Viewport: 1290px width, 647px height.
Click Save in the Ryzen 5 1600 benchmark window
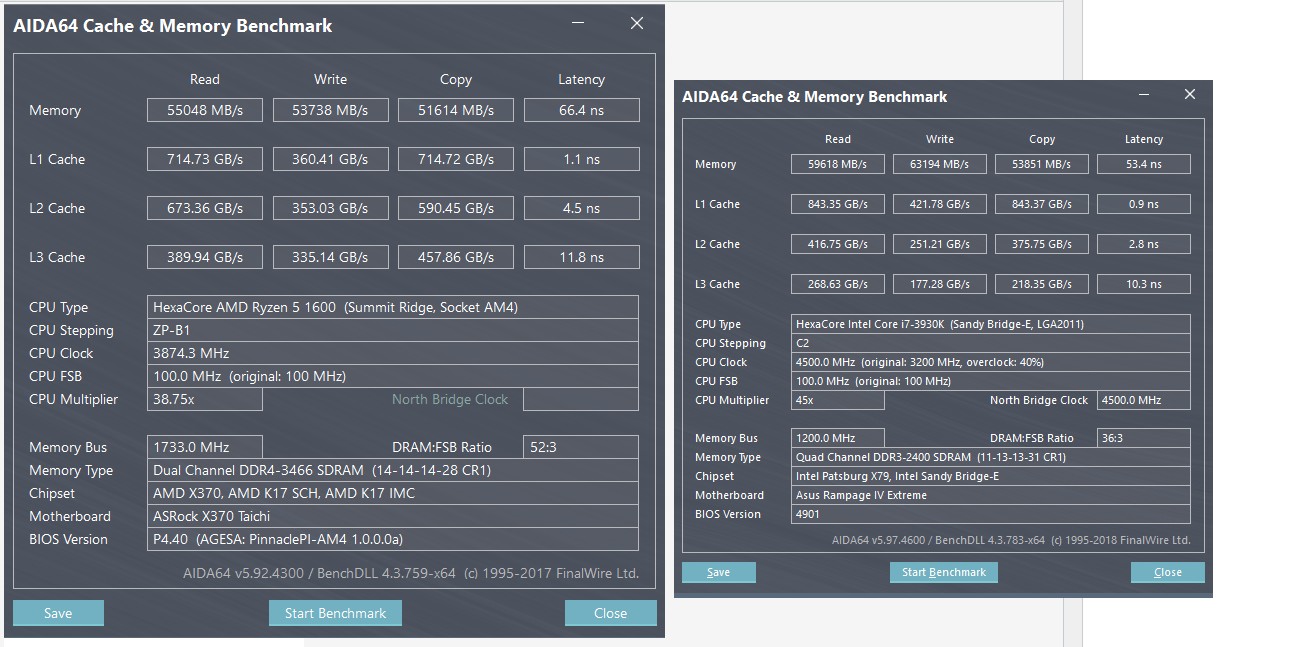58,613
